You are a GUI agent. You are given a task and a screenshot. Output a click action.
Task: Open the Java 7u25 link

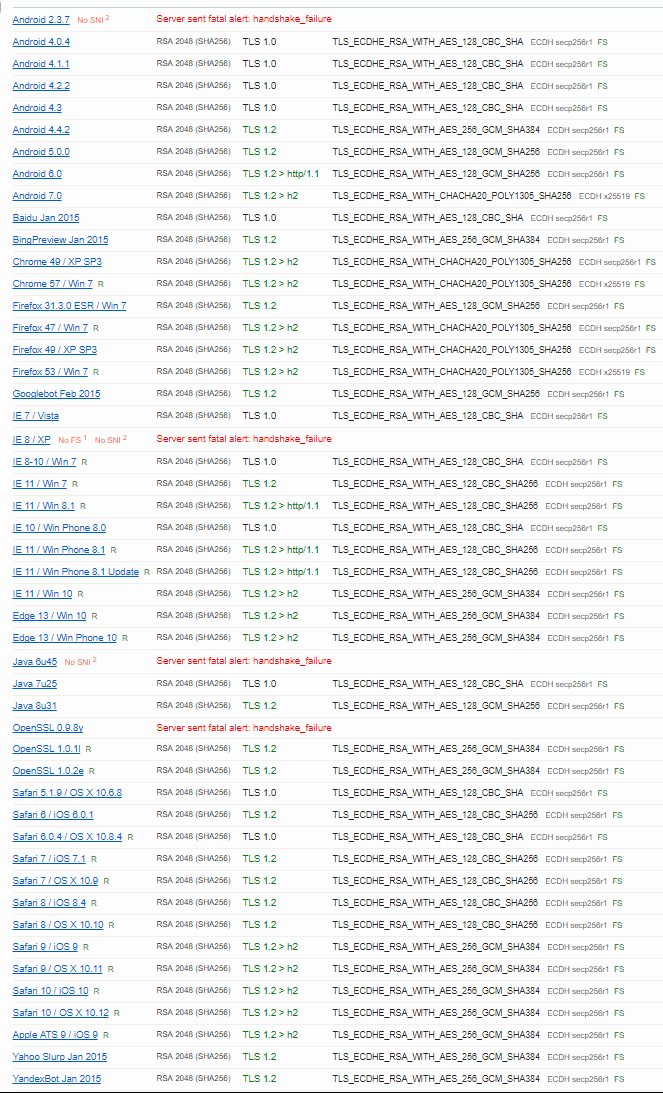click(35, 683)
